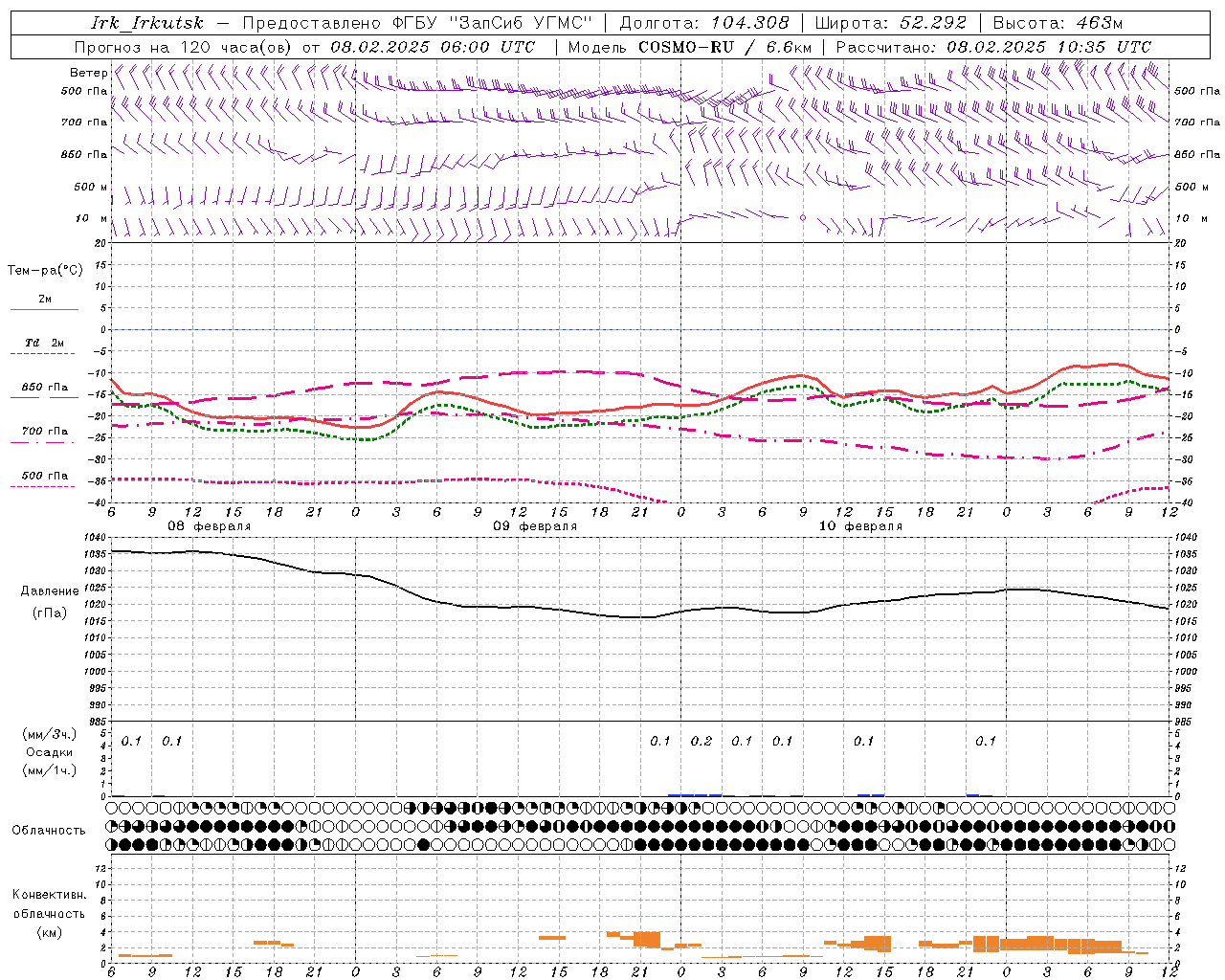Screen dimensions: 1225x980
Task: Click the 'Широта: 52.292' latitude field
Action: (x=891, y=23)
